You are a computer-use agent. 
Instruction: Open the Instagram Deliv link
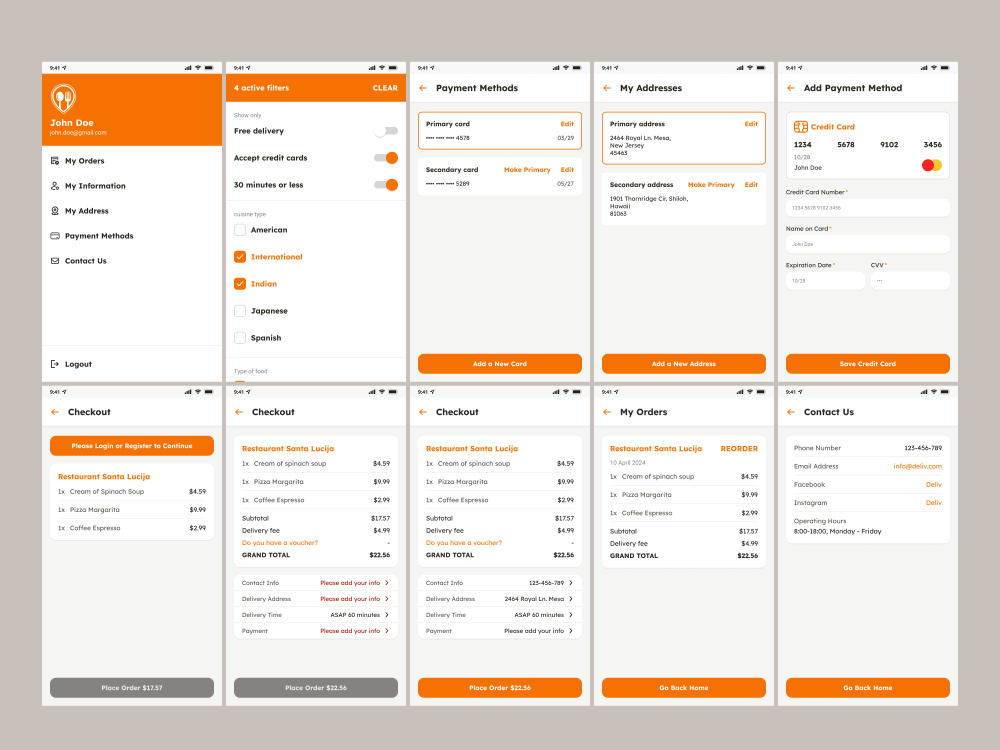coord(934,503)
